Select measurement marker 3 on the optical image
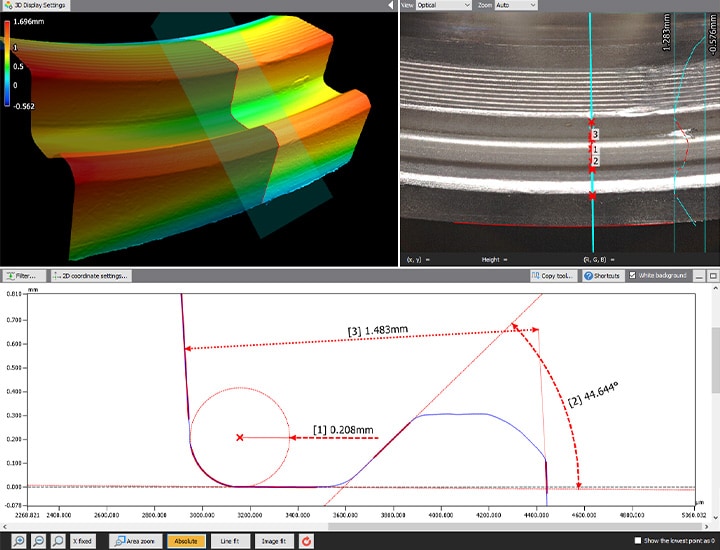Viewport: 720px width, 550px height. click(595, 133)
